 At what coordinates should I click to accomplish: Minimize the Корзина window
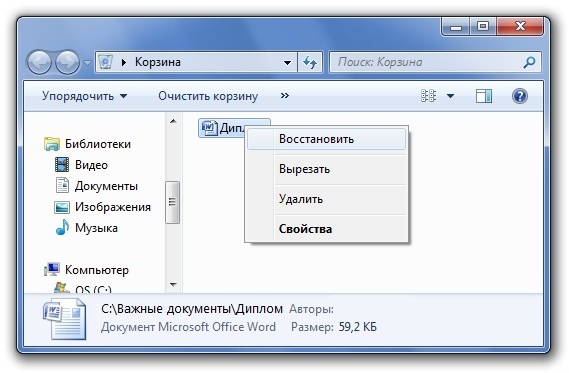click(x=456, y=26)
